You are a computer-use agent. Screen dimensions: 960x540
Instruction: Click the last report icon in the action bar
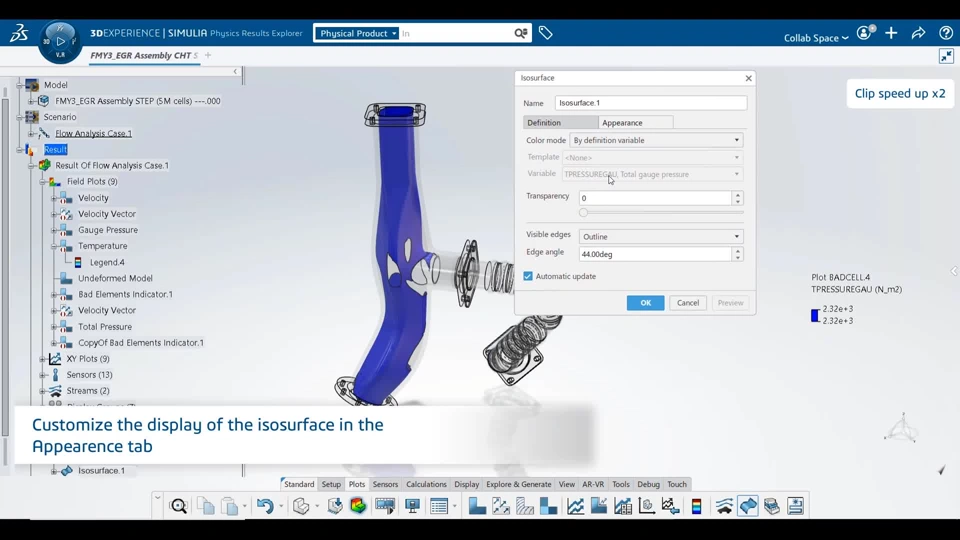(x=795, y=506)
